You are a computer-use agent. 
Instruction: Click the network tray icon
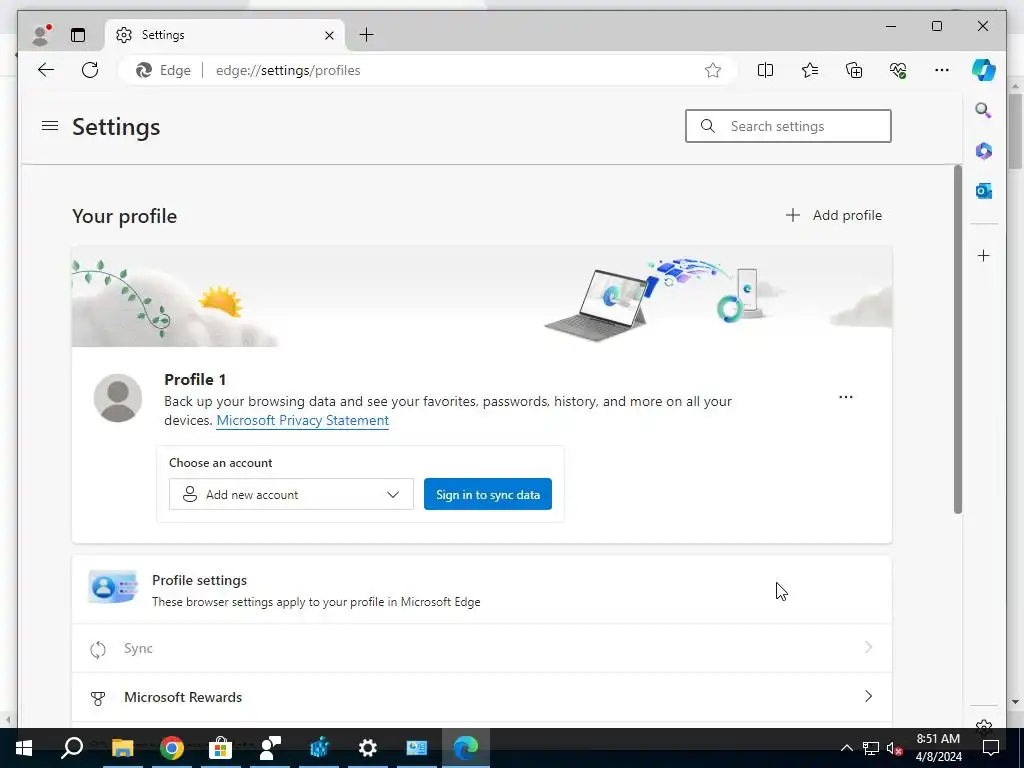pyautogui.click(x=871, y=748)
